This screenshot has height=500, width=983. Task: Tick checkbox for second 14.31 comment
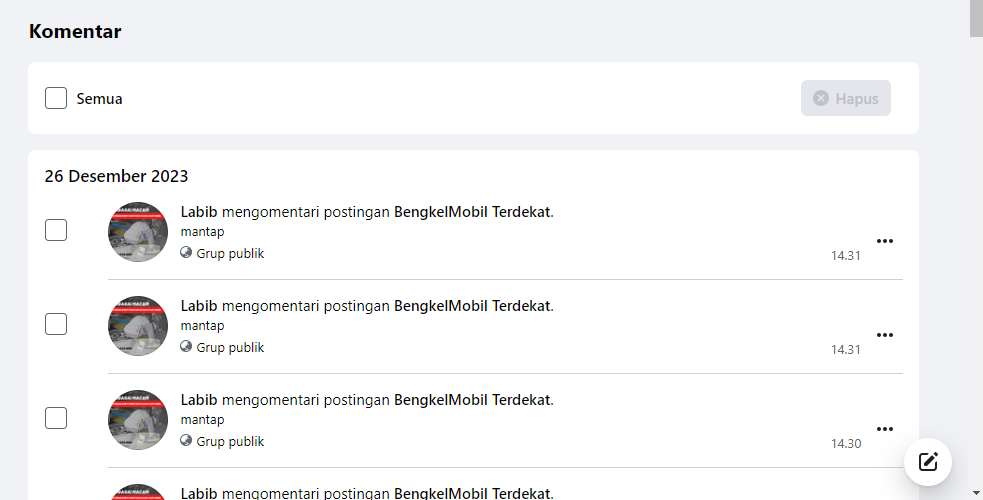56,324
